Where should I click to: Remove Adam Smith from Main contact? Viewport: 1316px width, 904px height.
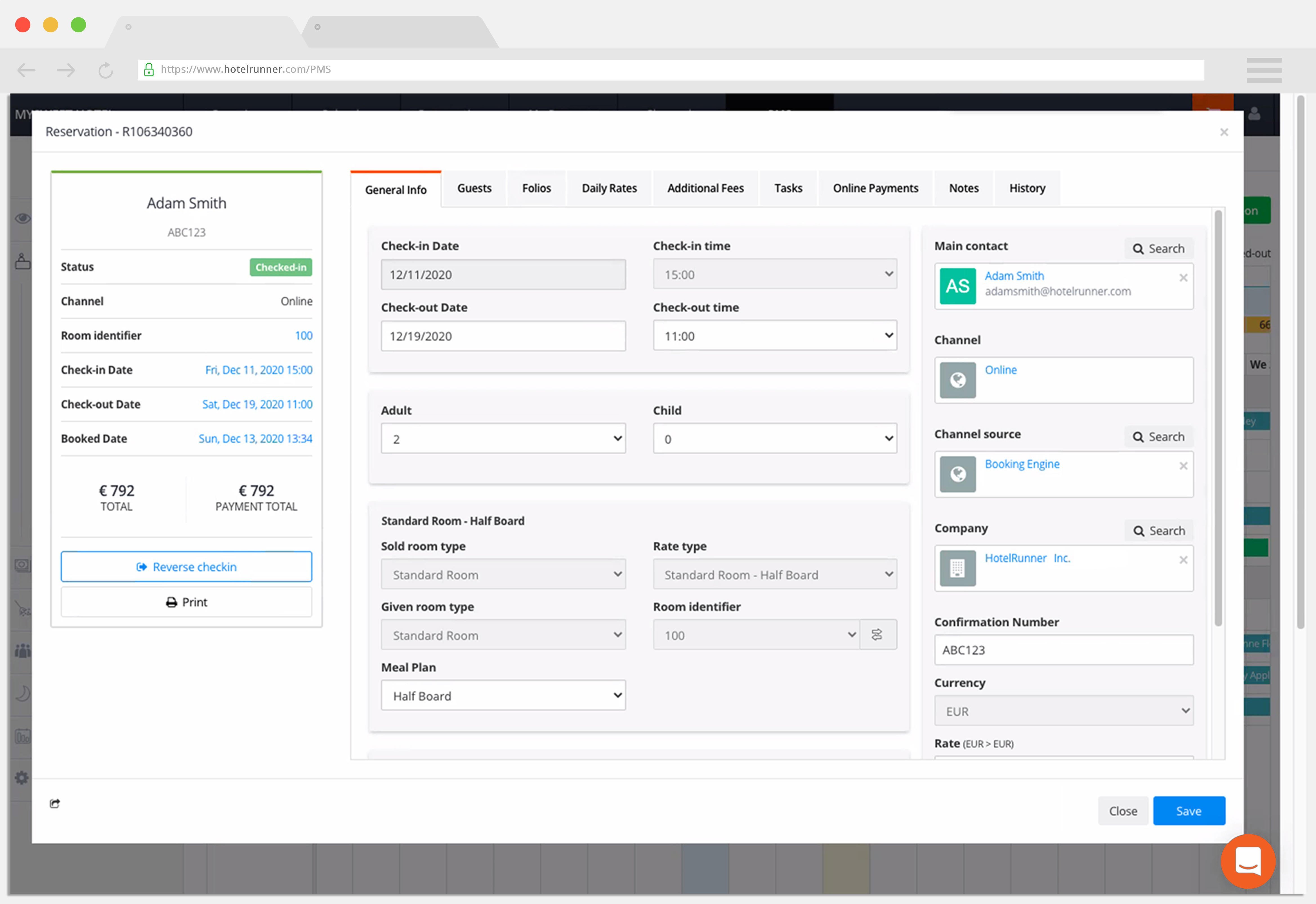1183,278
